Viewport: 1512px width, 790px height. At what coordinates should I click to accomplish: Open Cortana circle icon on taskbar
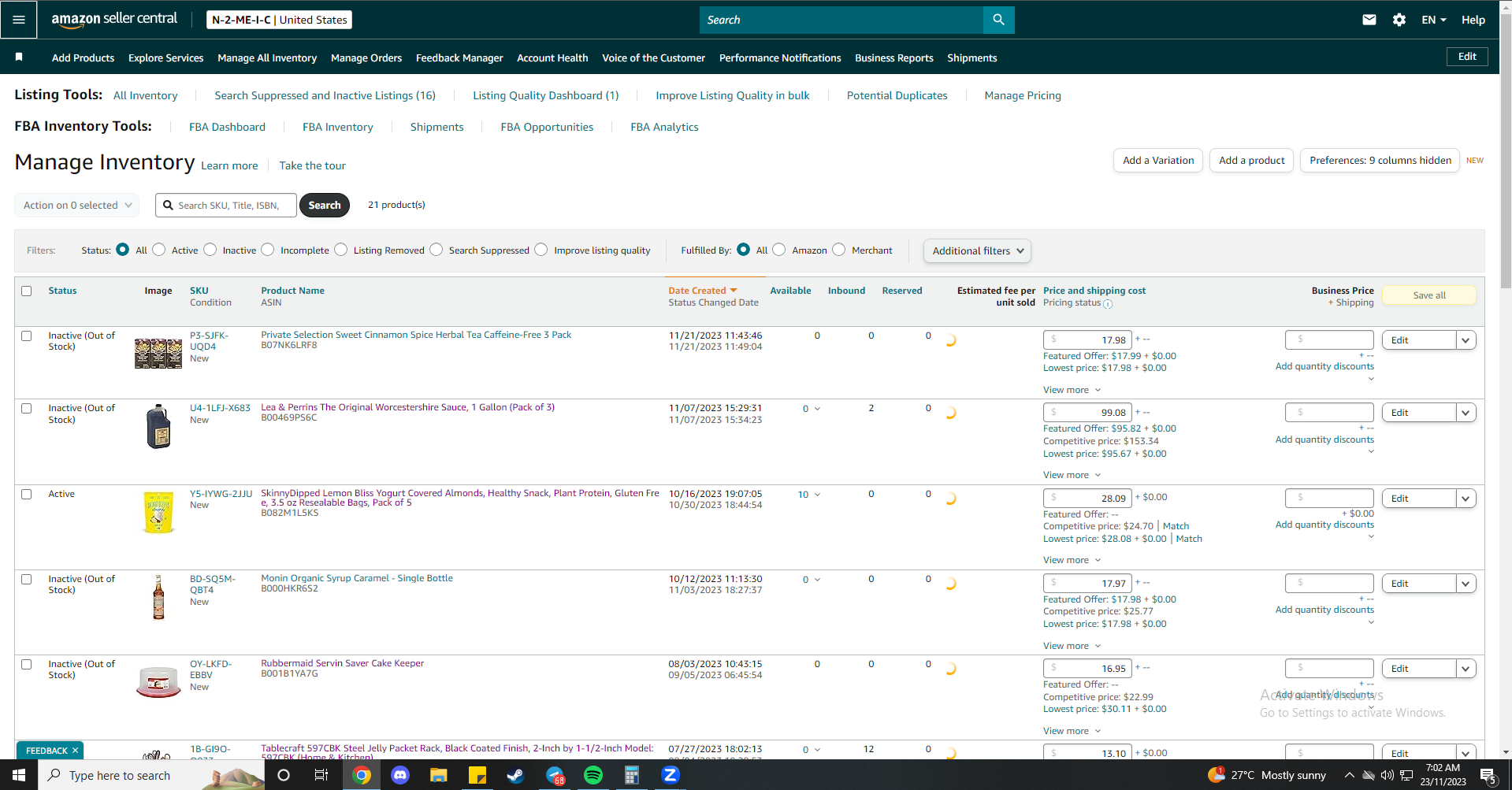pos(284,775)
